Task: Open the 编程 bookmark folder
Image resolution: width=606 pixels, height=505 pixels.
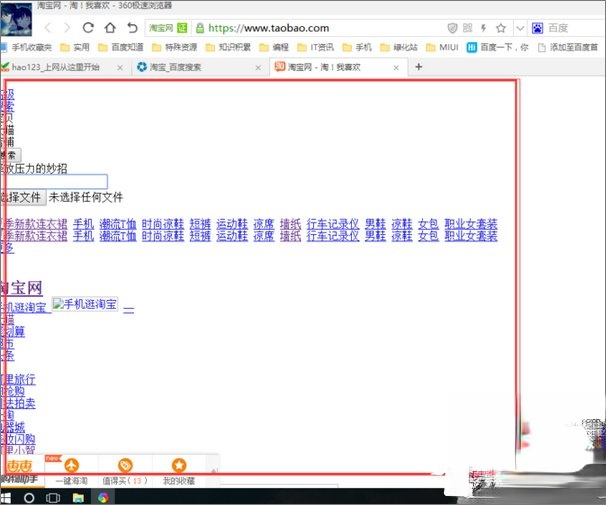Action: (274, 48)
